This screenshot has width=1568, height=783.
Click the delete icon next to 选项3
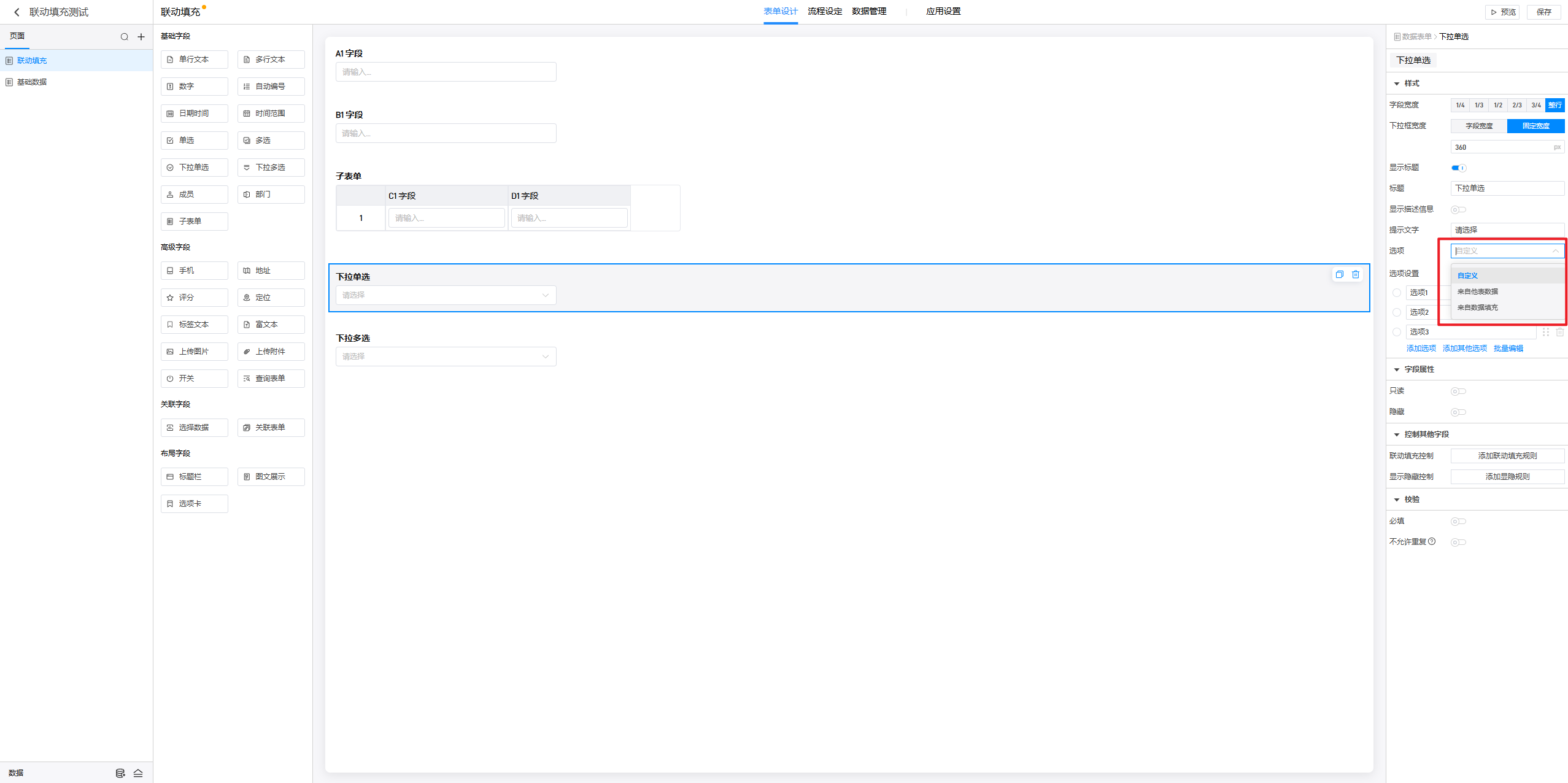tap(1559, 332)
